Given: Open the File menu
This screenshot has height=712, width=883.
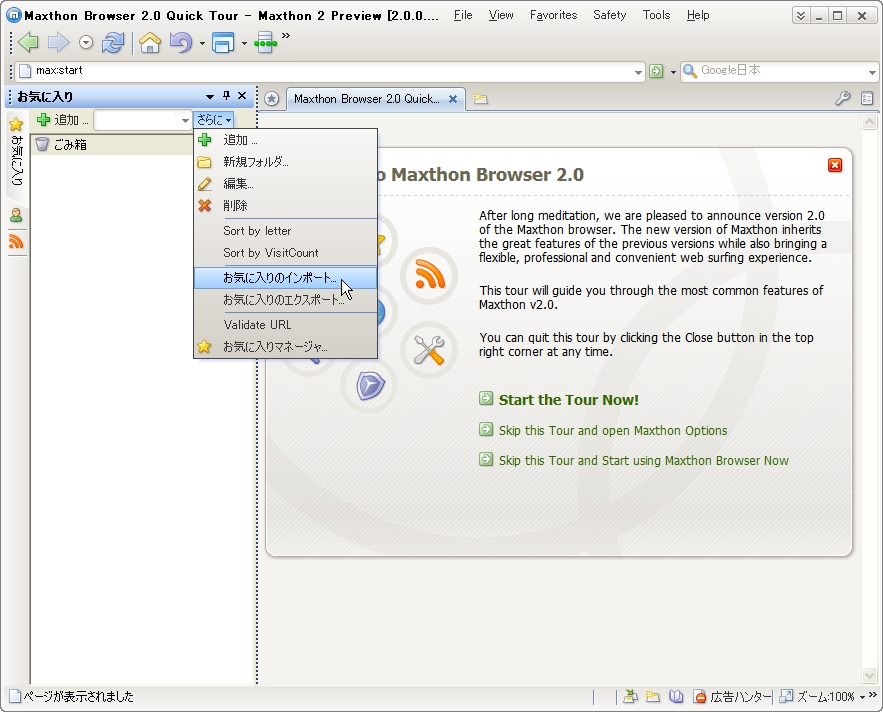Looking at the screenshot, I should 463,15.
